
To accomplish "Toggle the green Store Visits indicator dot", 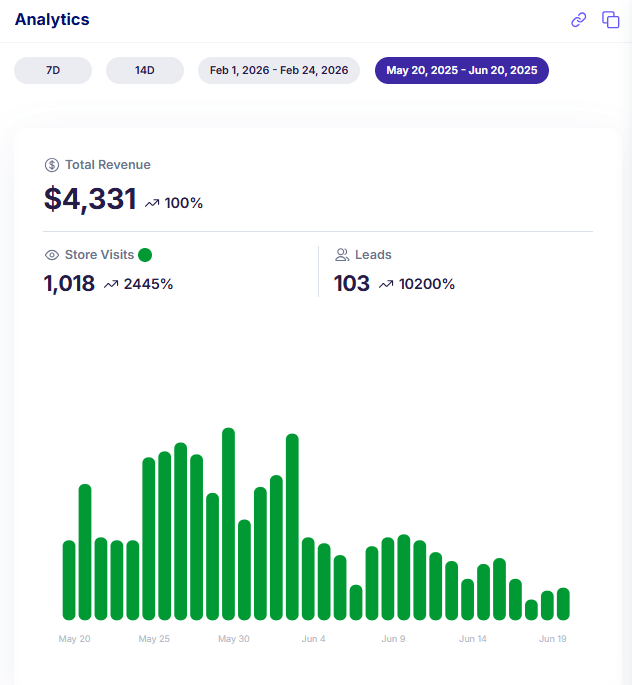I will (145, 255).
